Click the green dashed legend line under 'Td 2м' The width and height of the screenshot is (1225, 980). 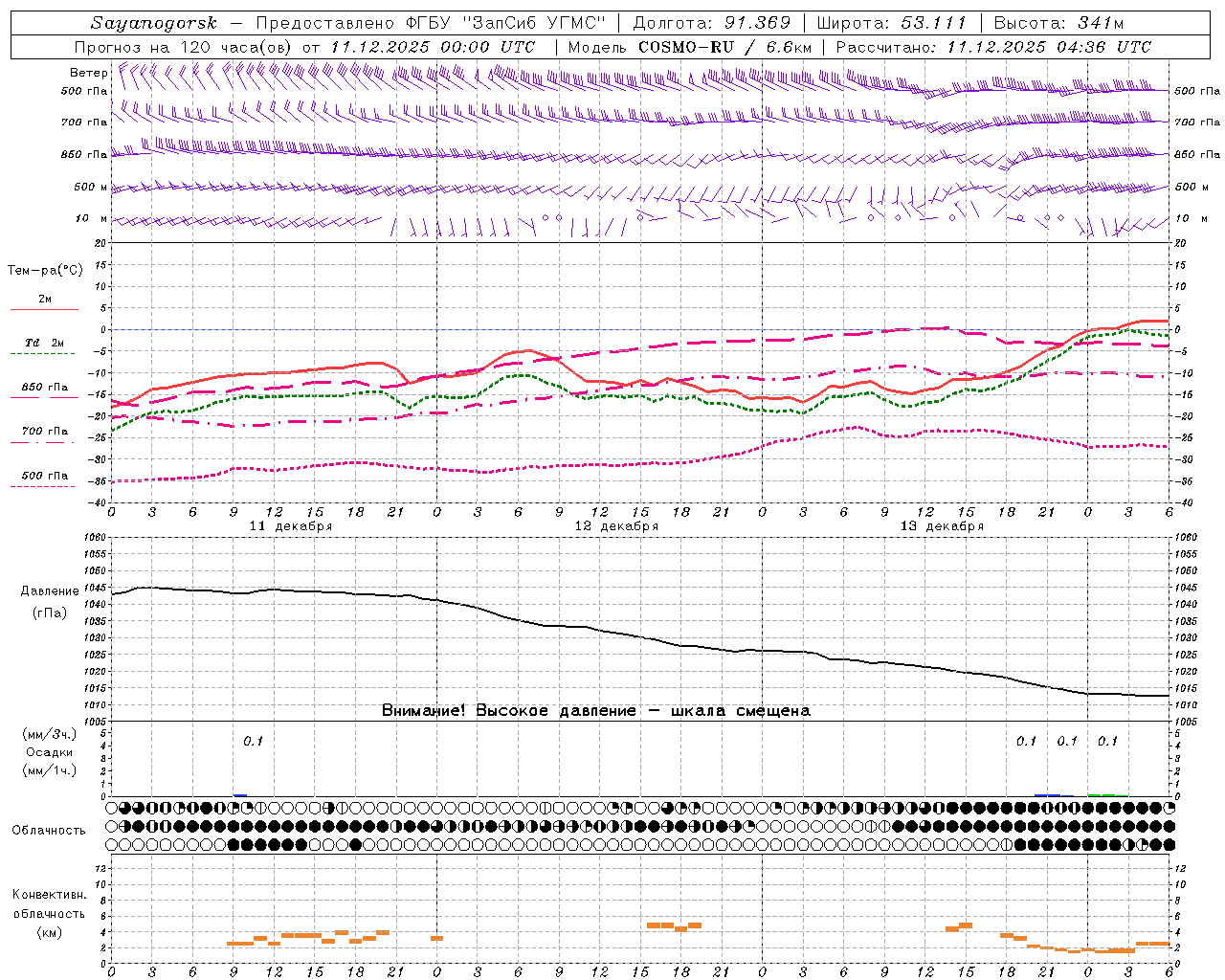(42, 354)
